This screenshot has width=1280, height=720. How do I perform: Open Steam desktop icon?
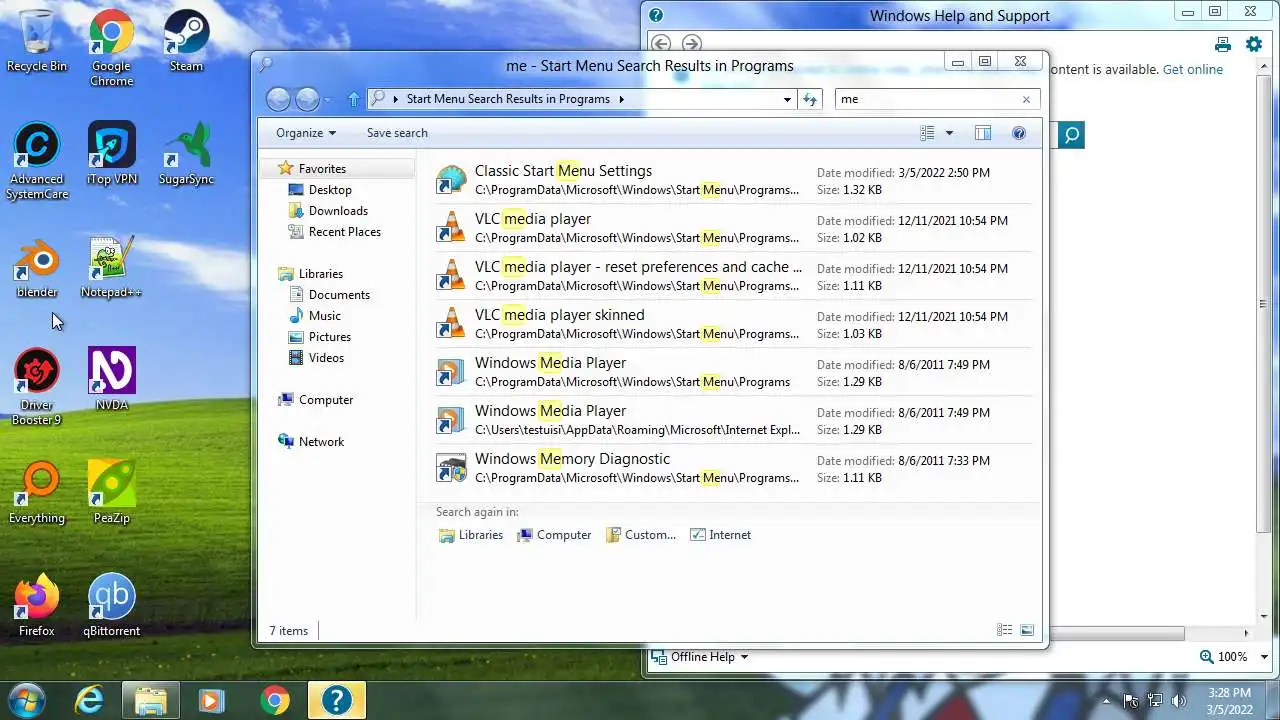(x=186, y=41)
